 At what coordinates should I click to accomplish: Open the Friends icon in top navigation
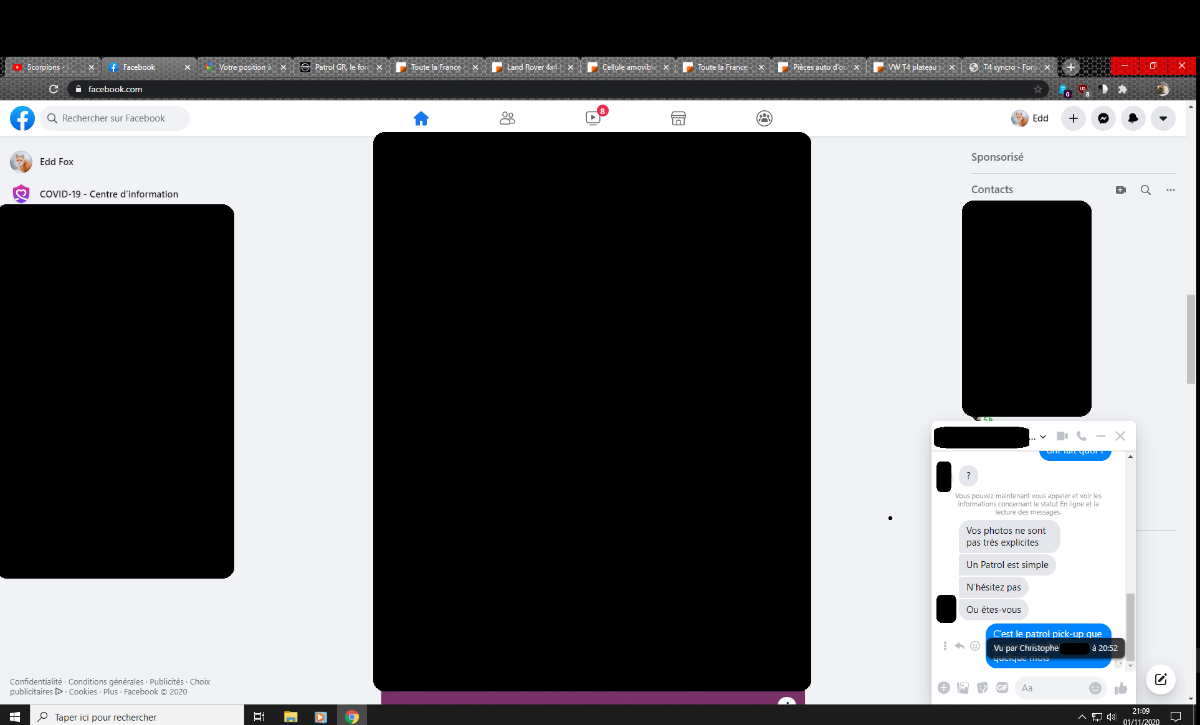tap(507, 118)
